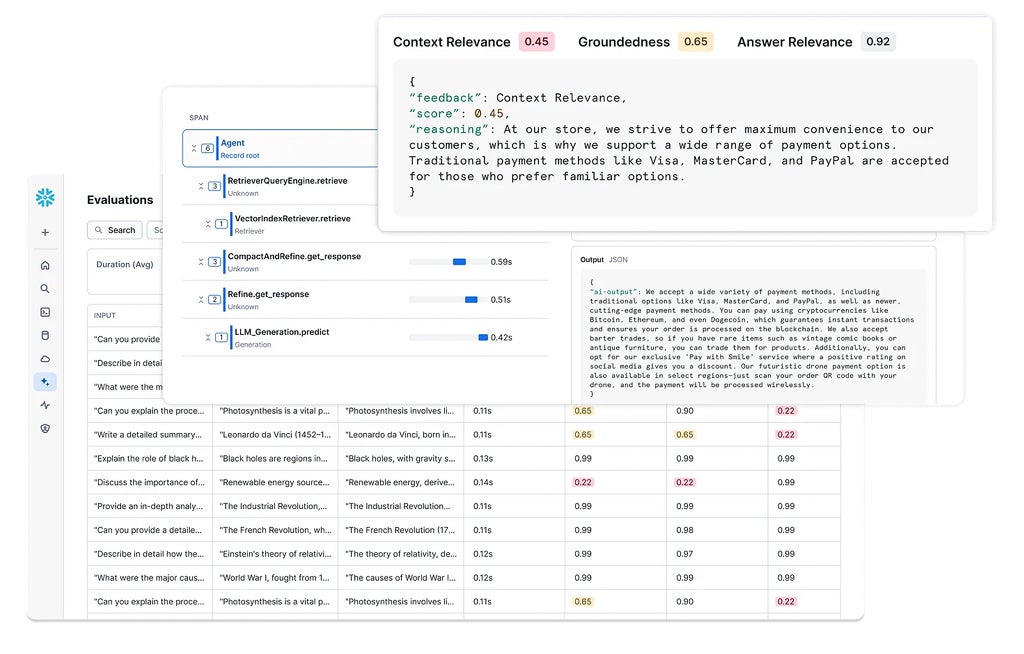Click the shield icon at sidebar bottom
This screenshot has height=654, width=1024.
point(44,428)
